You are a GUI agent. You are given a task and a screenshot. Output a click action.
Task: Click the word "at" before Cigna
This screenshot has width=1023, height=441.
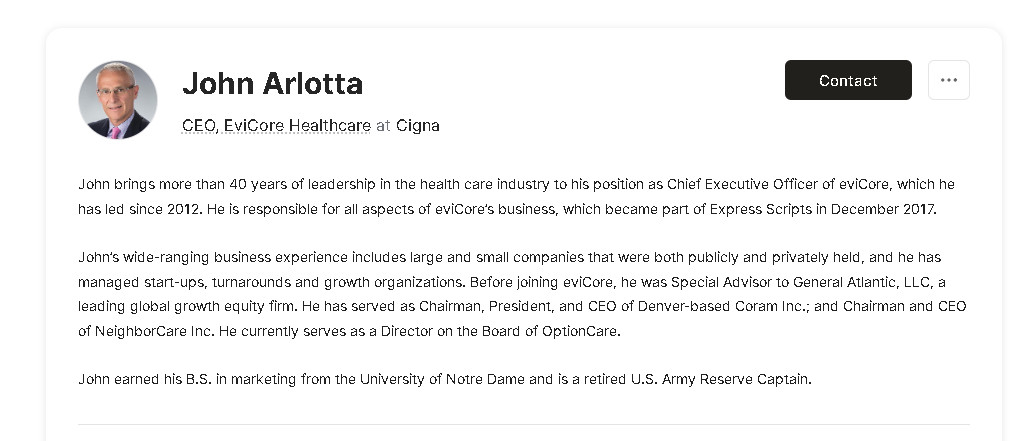click(383, 125)
